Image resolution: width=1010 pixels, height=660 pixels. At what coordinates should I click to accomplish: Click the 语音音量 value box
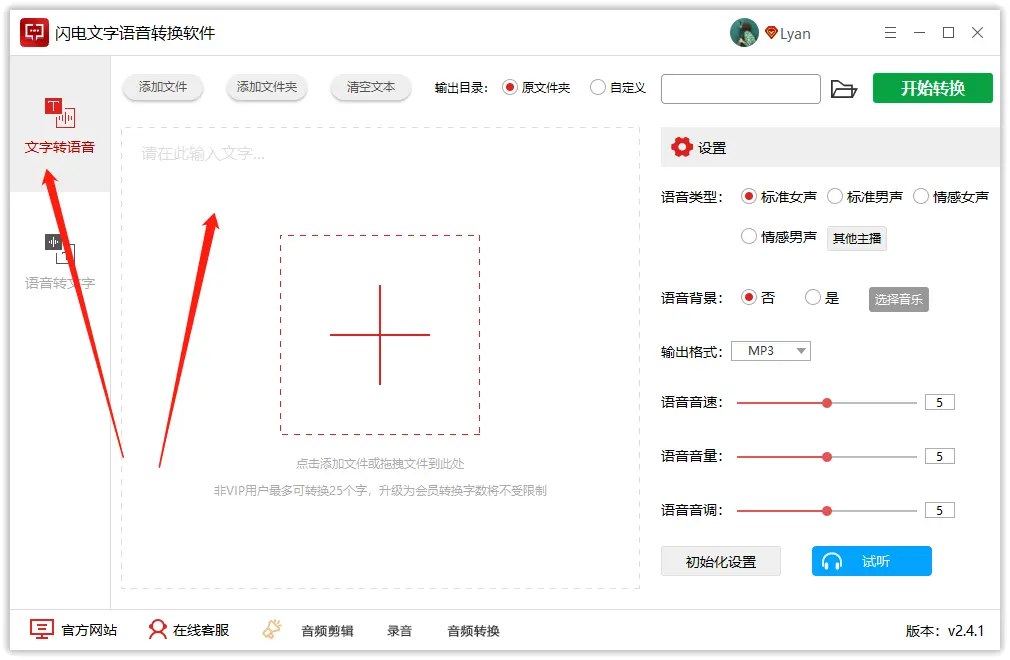pyautogui.click(x=940, y=457)
